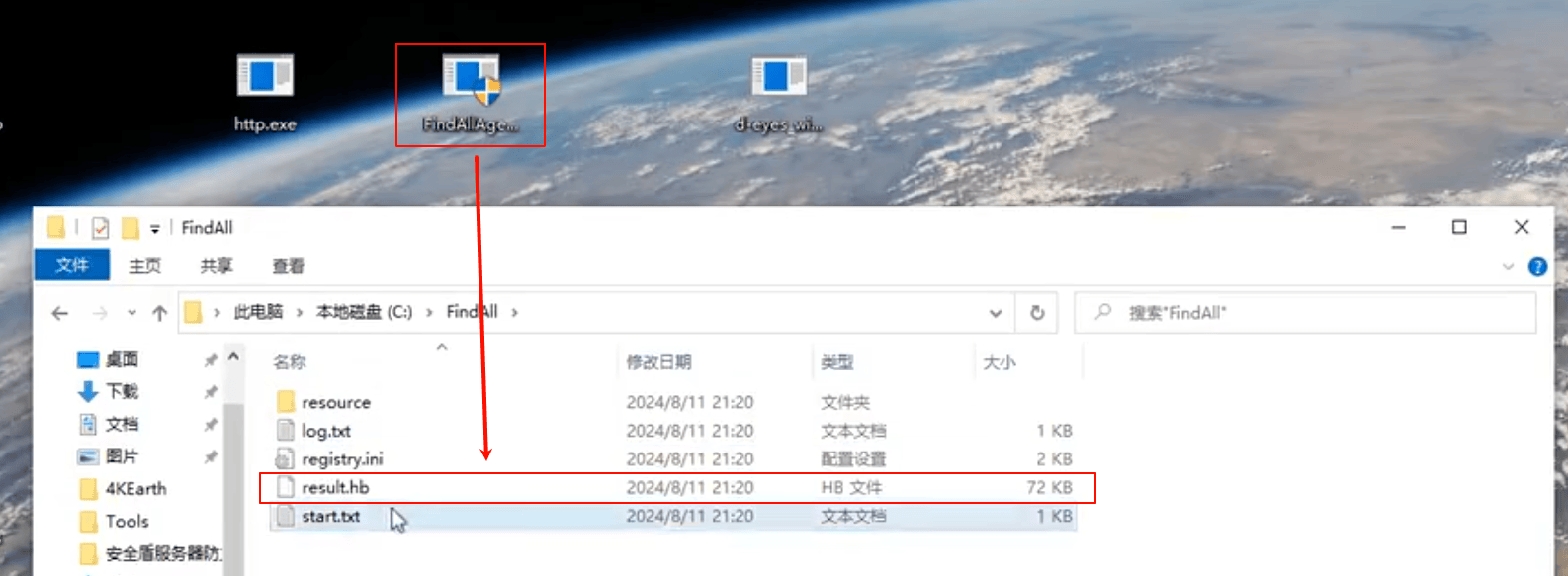Select the FindAllAge... desktop shortcut
The height and width of the screenshot is (576, 1568).
coord(471,93)
